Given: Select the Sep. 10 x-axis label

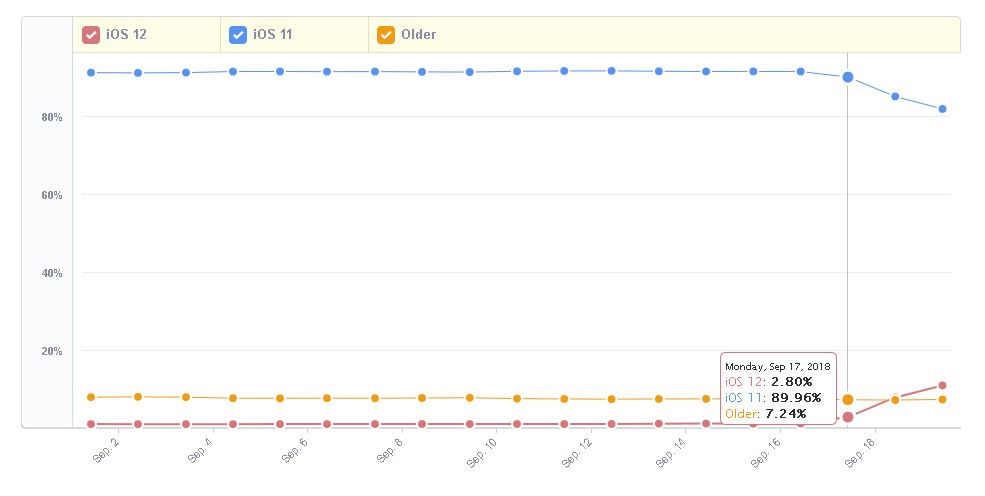Looking at the screenshot, I should [482, 450].
